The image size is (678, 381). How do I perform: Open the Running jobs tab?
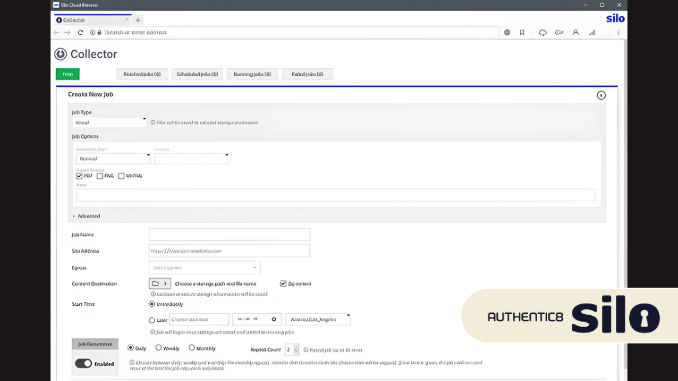[x=252, y=74]
